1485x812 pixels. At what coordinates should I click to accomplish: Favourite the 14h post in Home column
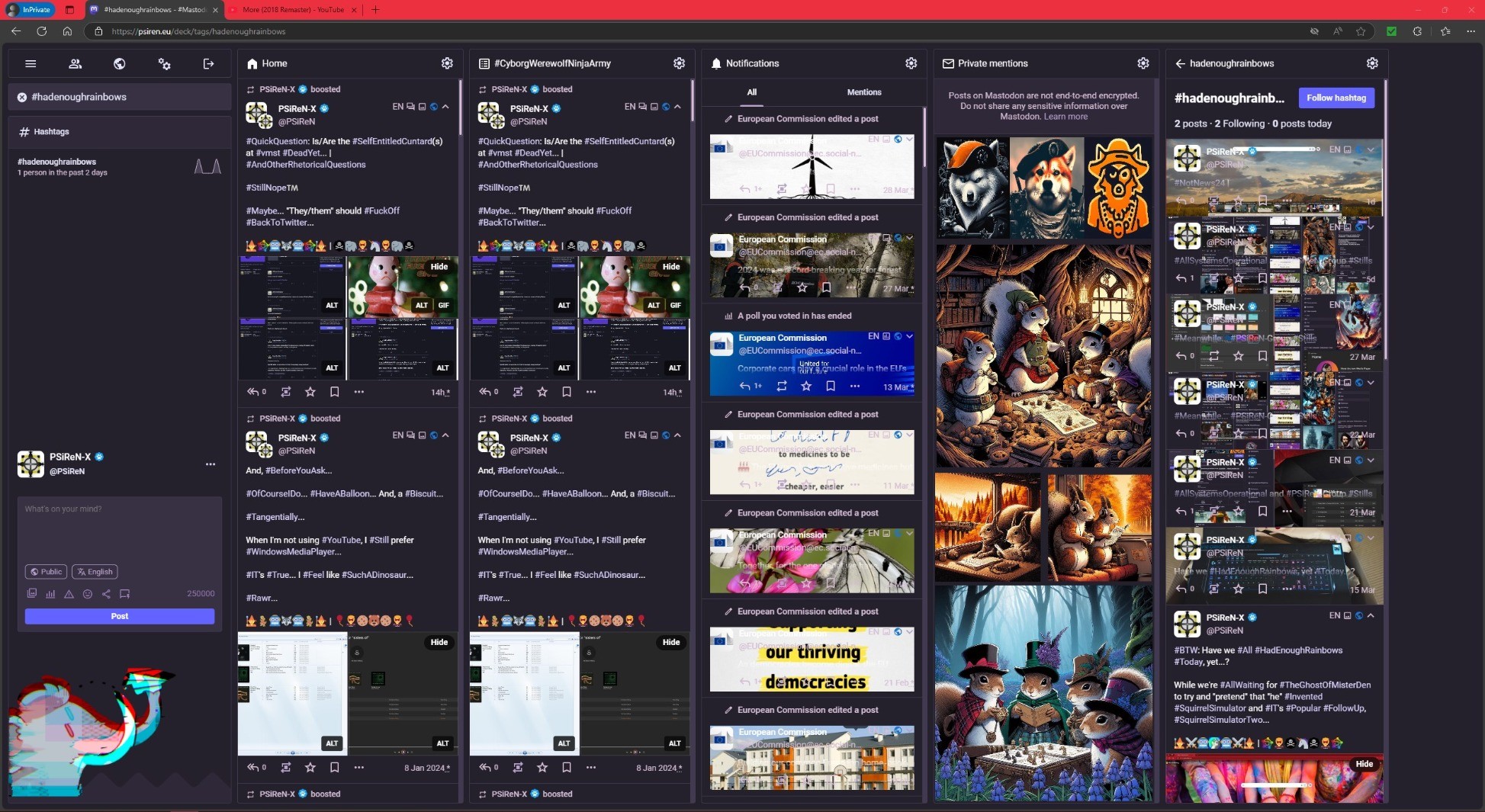click(x=310, y=392)
